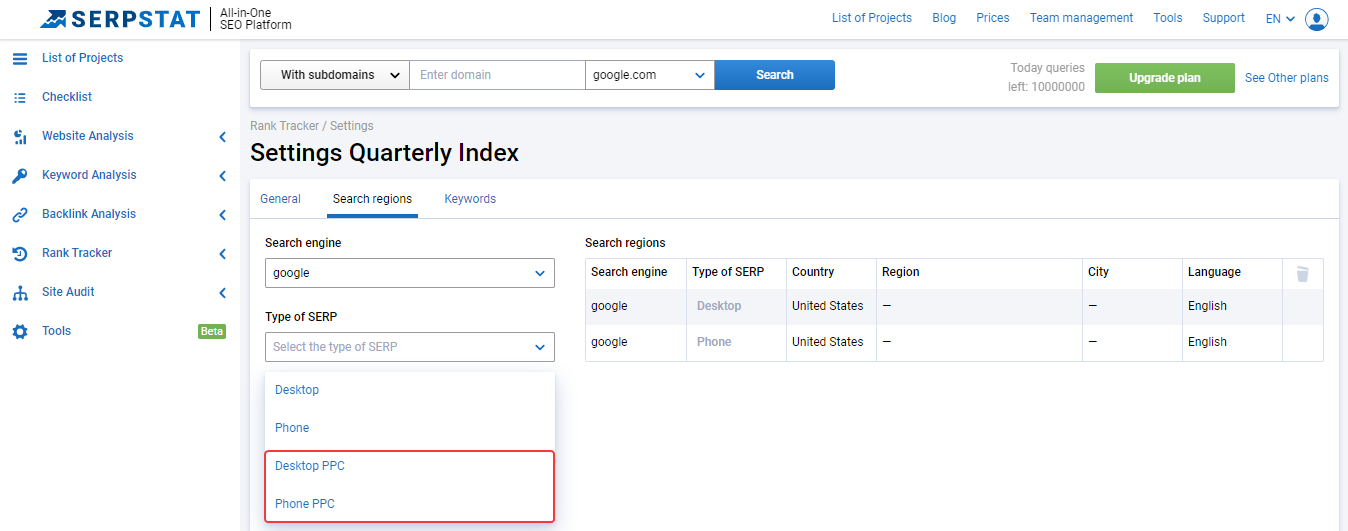Click the Website Analysis chart icon
Screen dimensions: 1348x531
pos(20,136)
